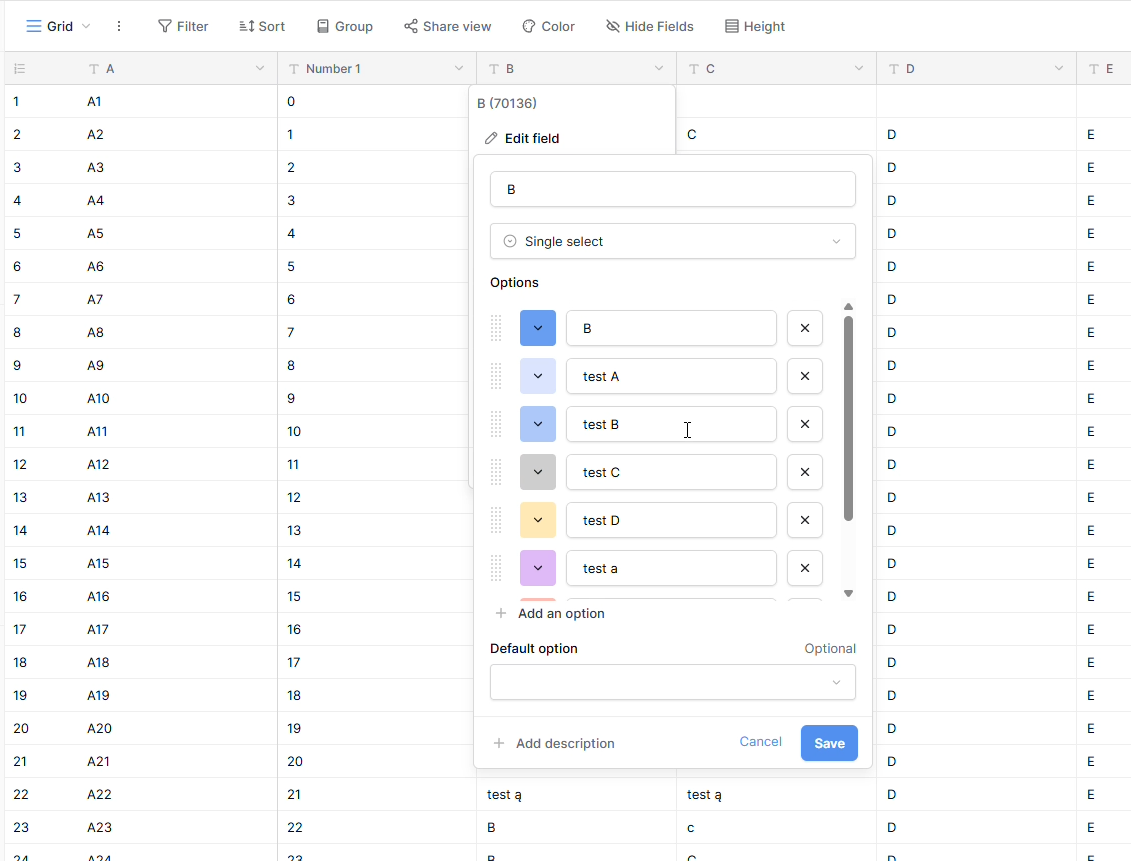
Task: Click drag handle of option test D
Action: [x=496, y=520]
